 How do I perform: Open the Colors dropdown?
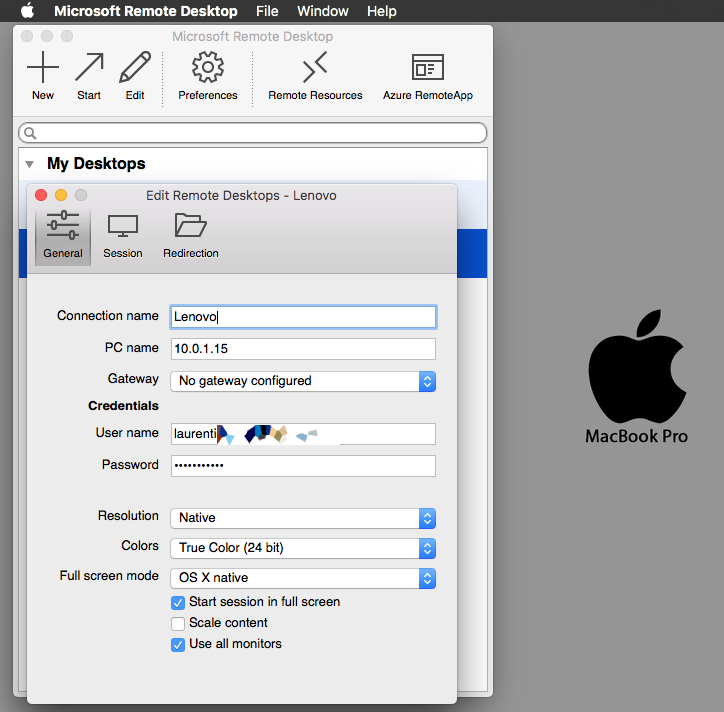tap(303, 548)
